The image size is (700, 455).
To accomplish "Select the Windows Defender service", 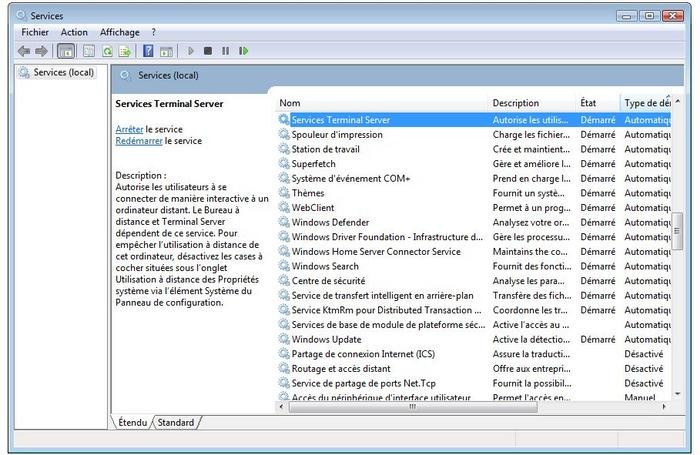I will point(474,222).
